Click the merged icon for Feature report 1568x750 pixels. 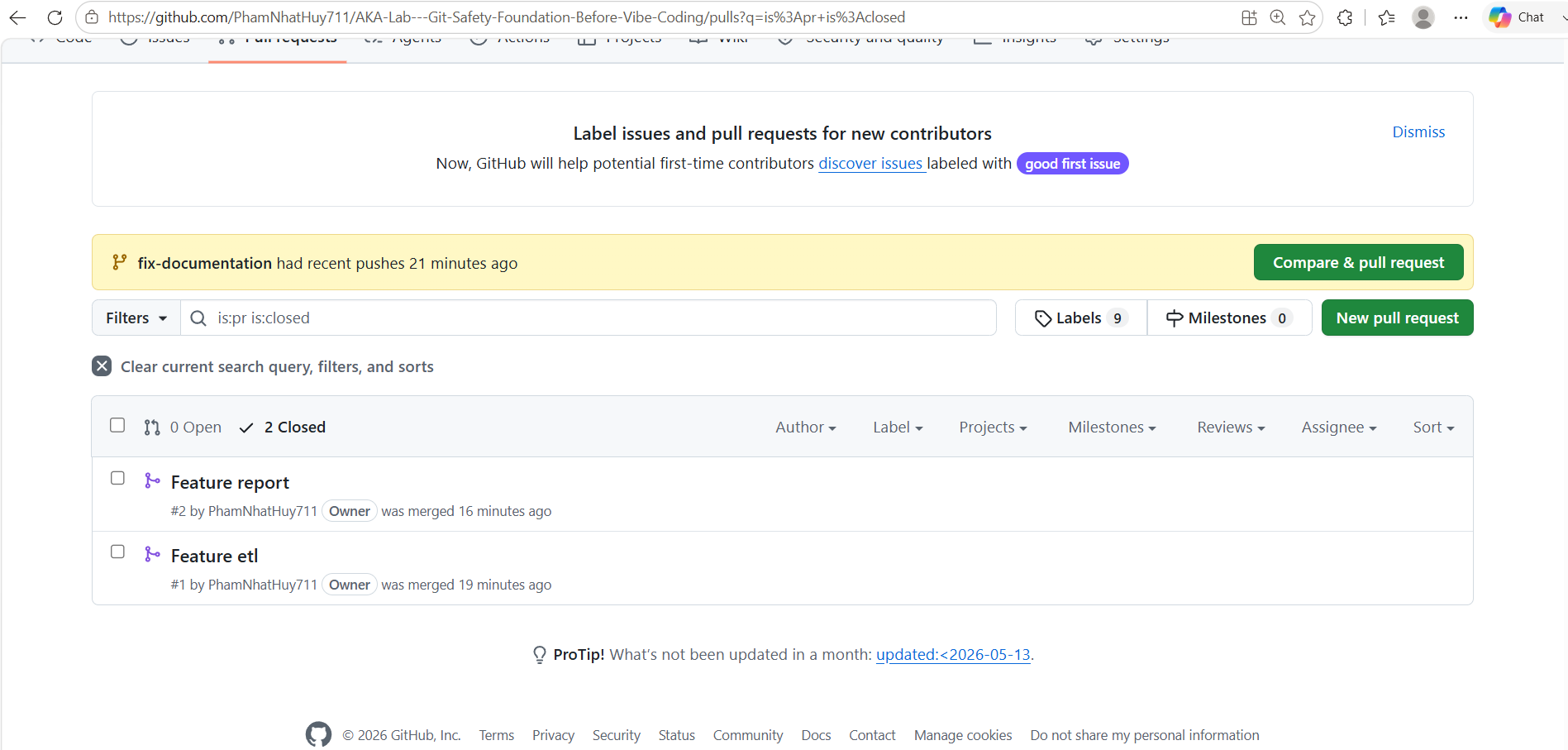152,480
